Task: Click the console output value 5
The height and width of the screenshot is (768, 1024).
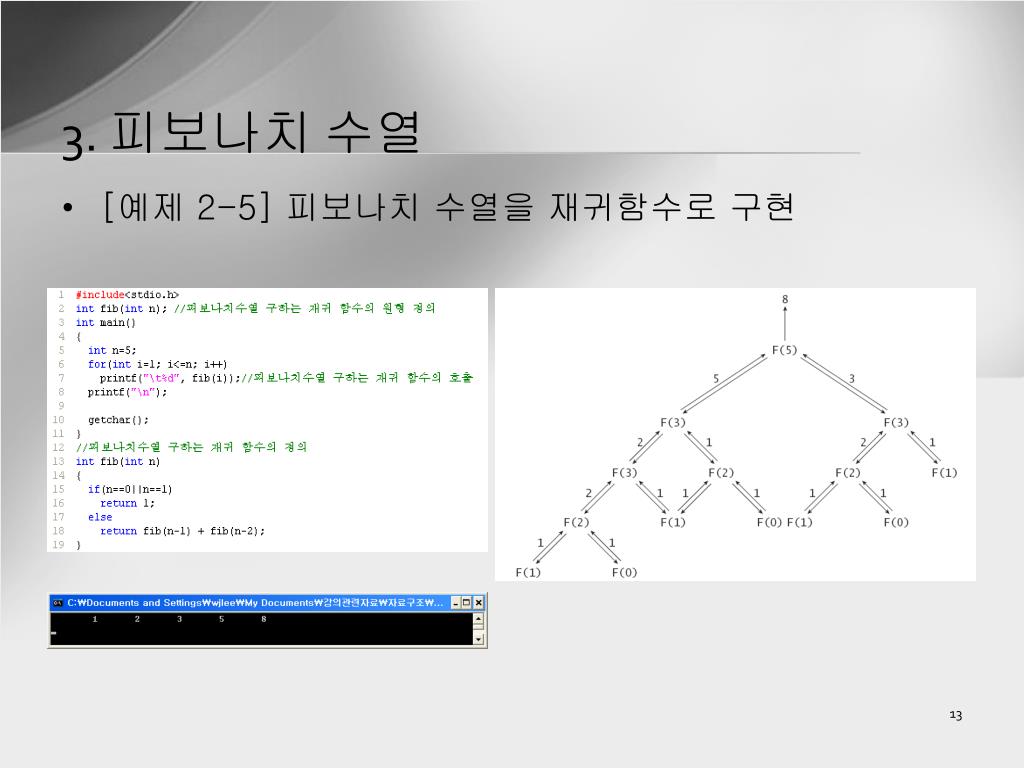Action: tap(221, 619)
